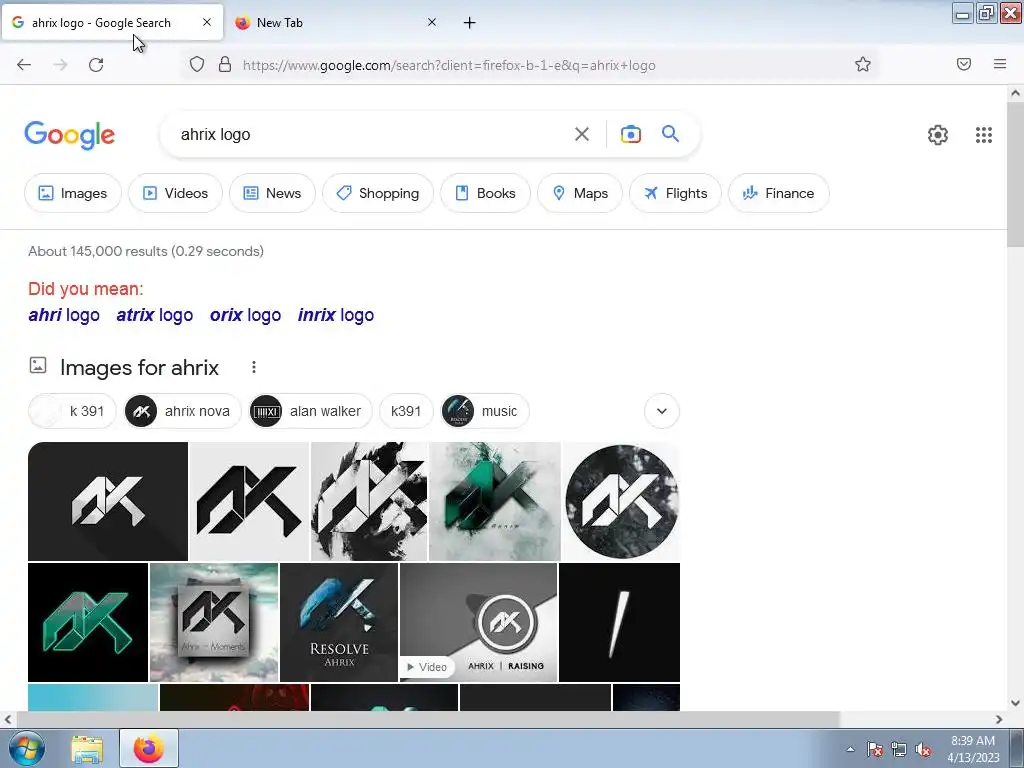1024x768 pixels.
Task: Filter results by Maps
Action: coord(579,193)
